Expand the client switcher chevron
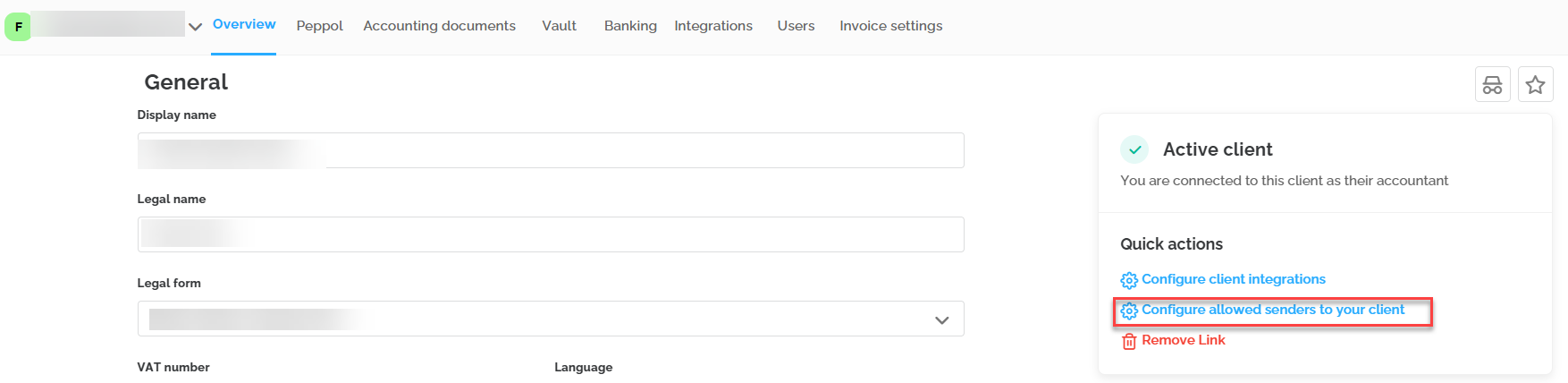The image size is (1568, 383). pyautogui.click(x=195, y=27)
